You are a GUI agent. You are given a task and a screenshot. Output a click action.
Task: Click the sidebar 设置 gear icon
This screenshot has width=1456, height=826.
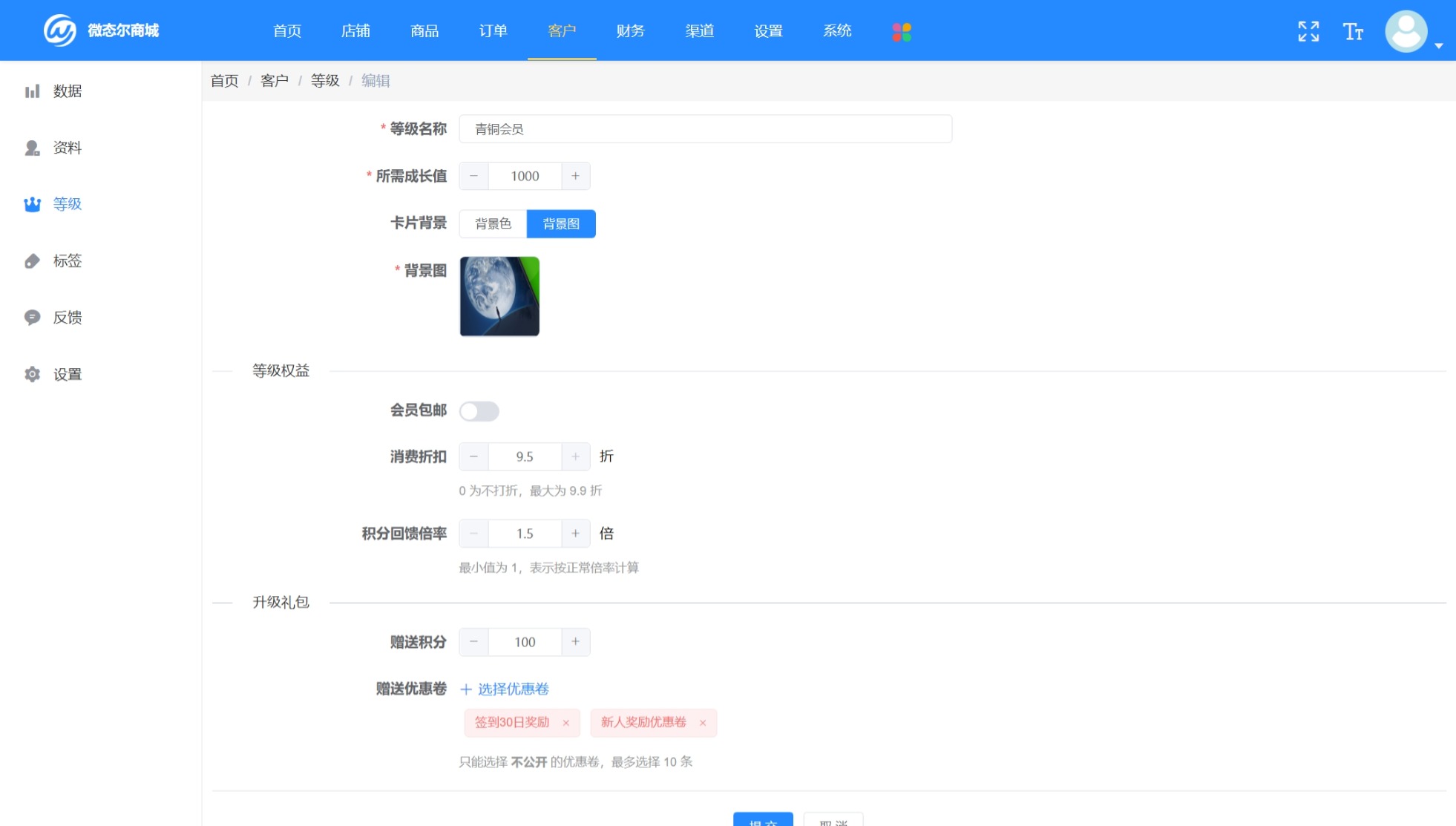[x=31, y=374]
